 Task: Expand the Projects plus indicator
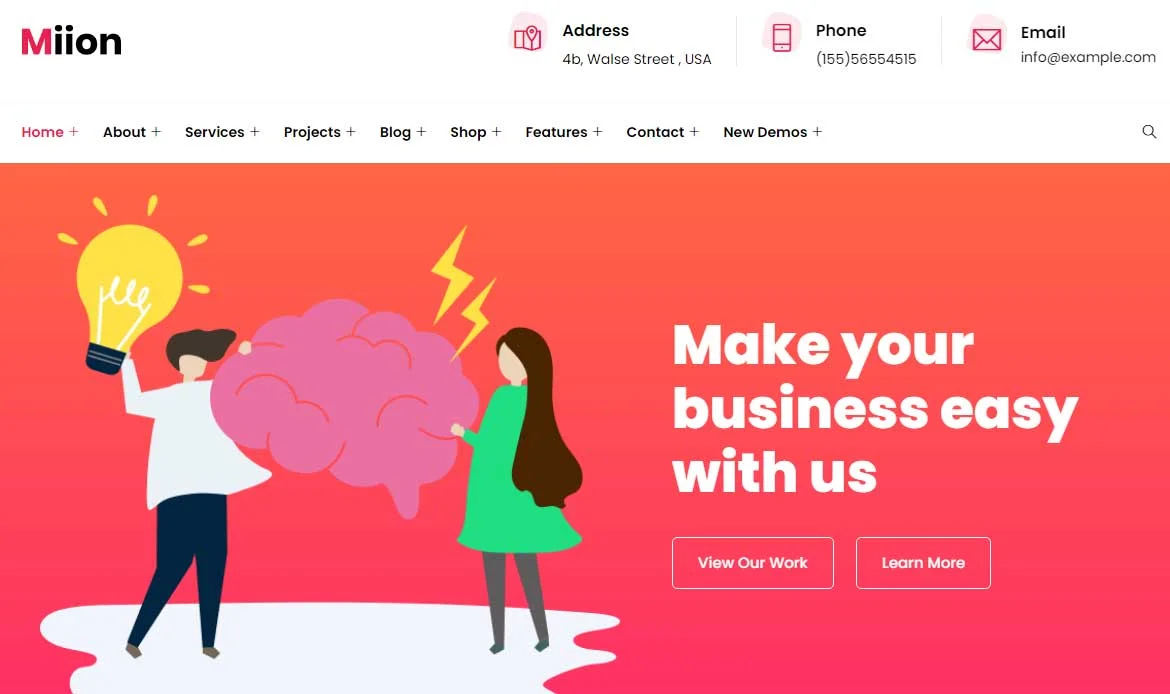click(x=351, y=131)
